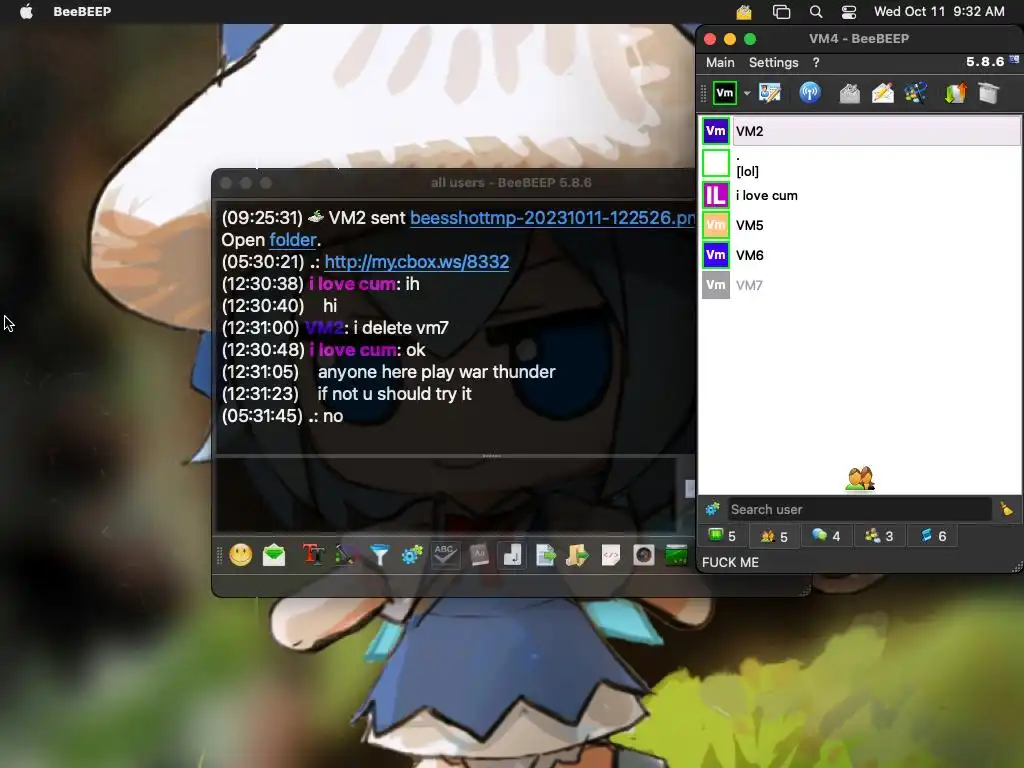The width and height of the screenshot is (1024, 768).
Task: Click the green monitor icon in chat toolbar
Action: [676, 555]
